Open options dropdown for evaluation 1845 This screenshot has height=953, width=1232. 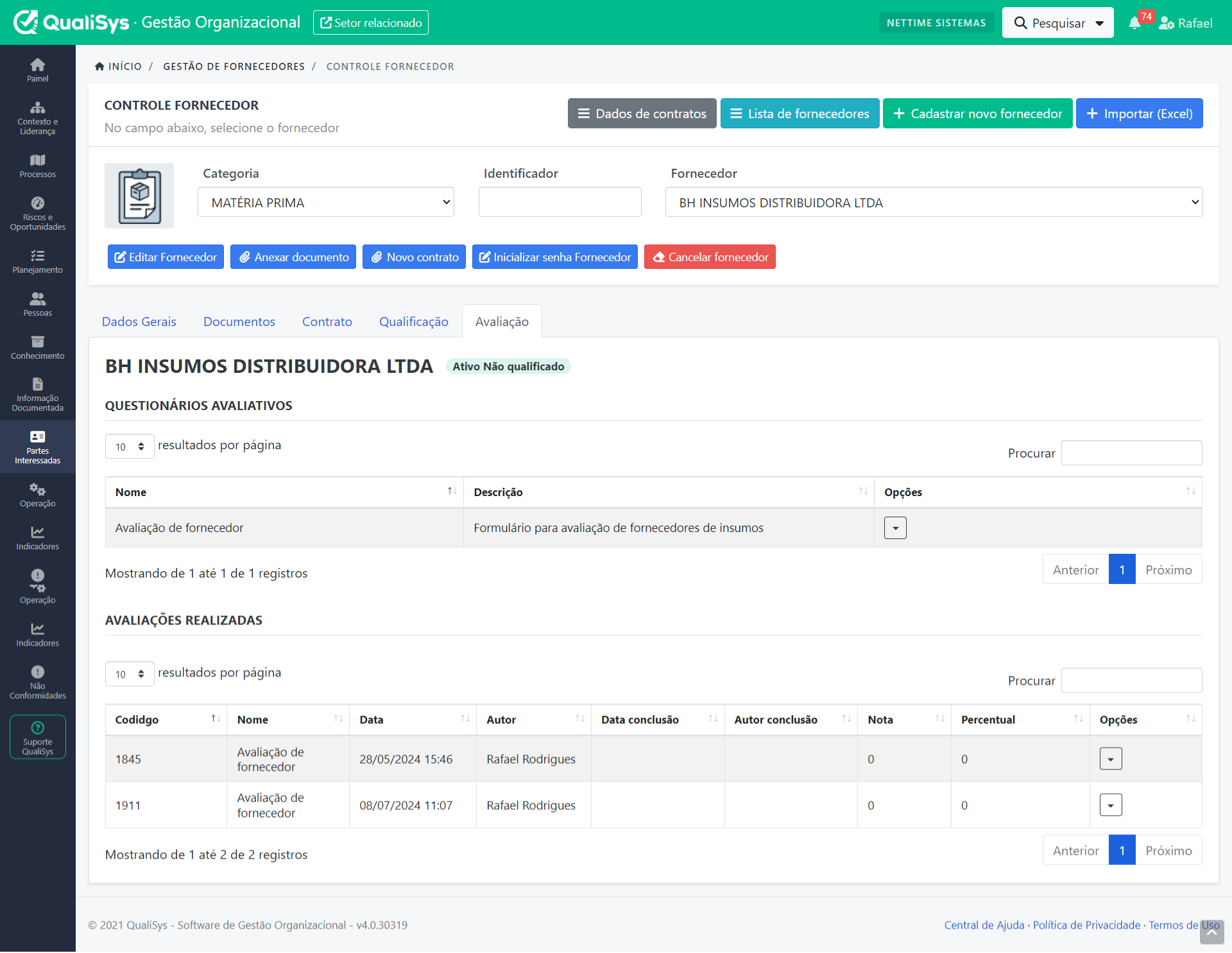(1111, 759)
